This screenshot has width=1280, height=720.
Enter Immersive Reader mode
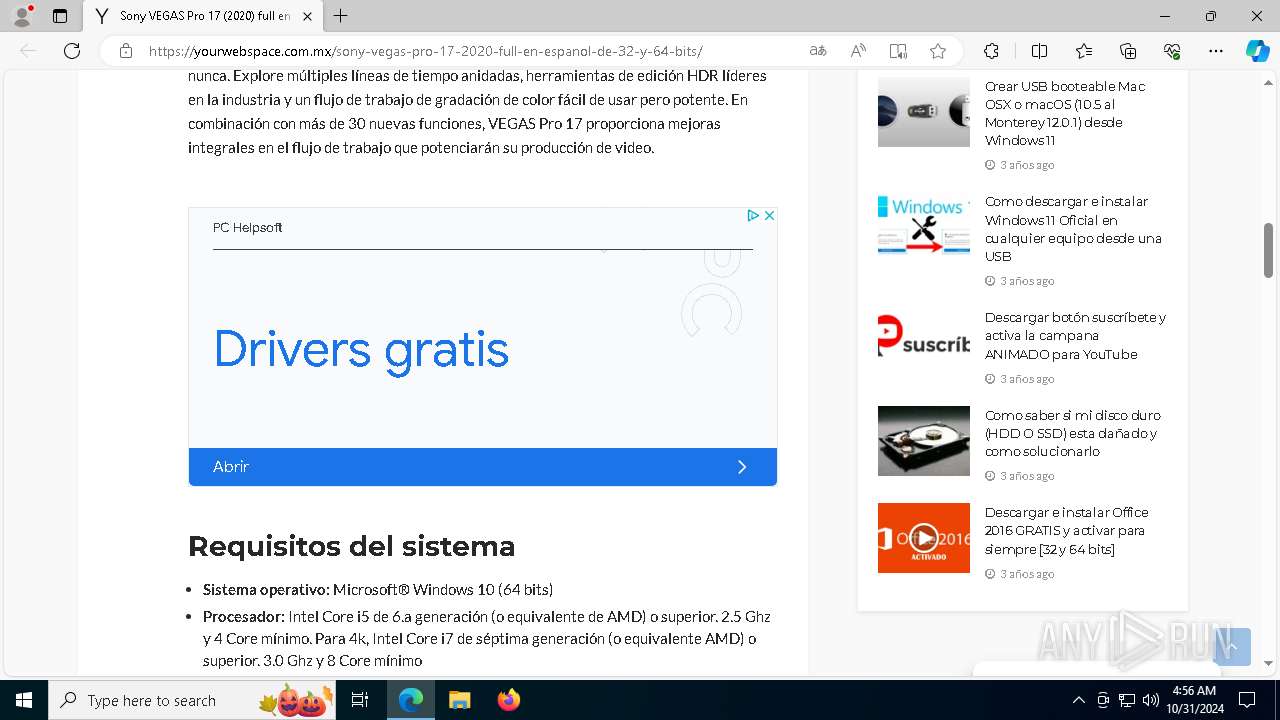898,51
